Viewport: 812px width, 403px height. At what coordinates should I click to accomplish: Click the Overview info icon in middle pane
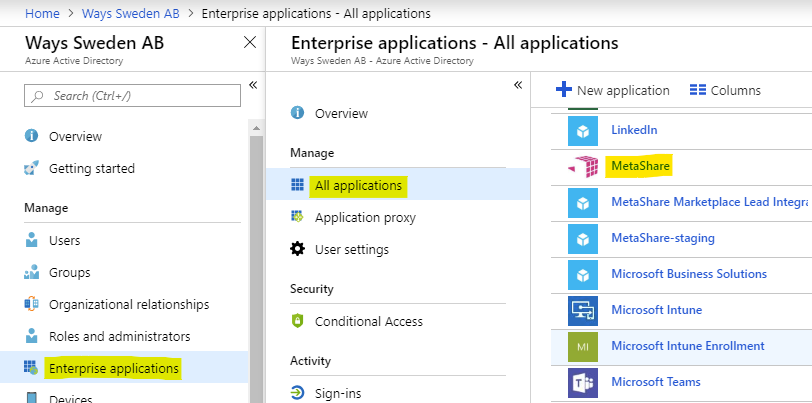(297, 112)
